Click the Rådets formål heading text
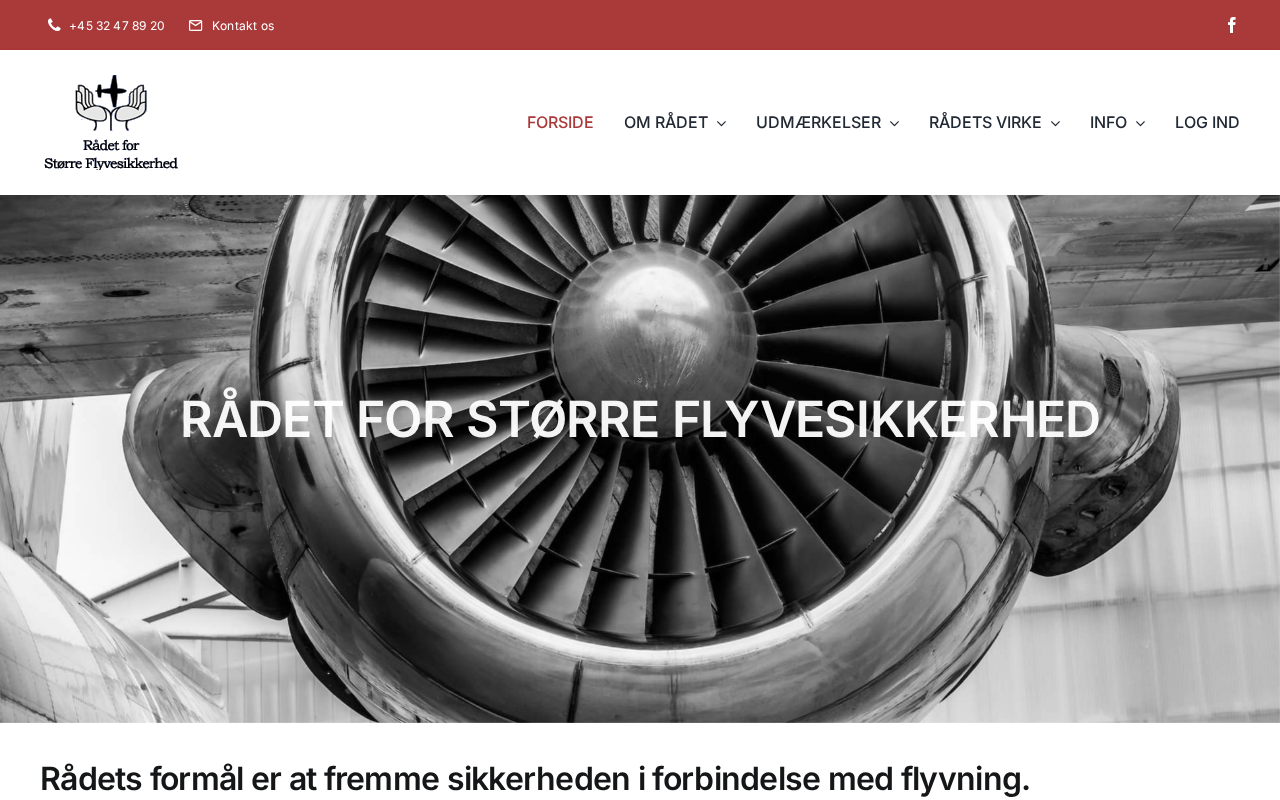 point(535,778)
